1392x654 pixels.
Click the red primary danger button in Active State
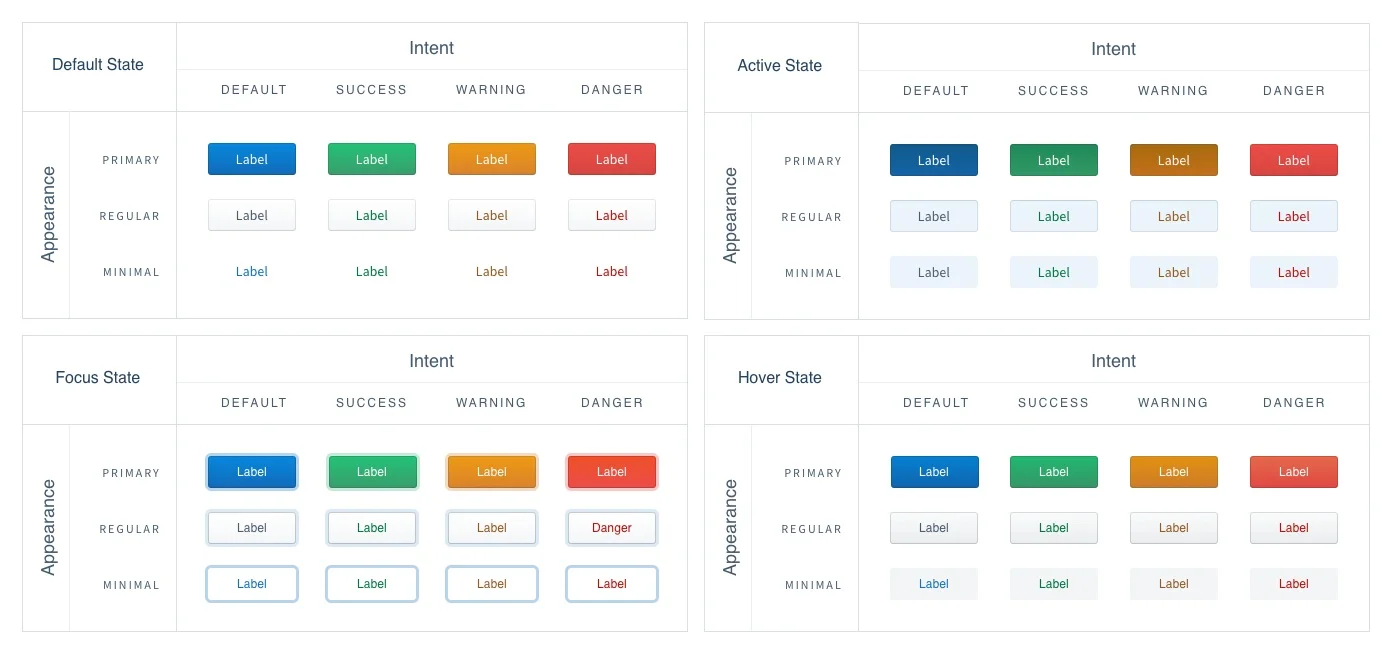click(x=1294, y=160)
